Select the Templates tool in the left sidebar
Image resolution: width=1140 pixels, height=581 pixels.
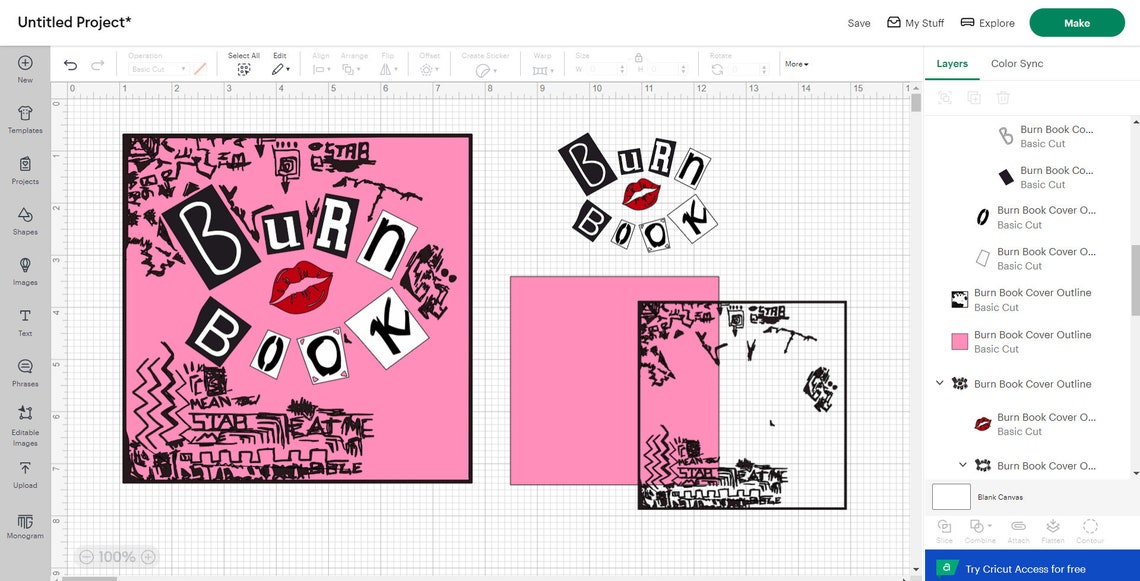pyautogui.click(x=25, y=118)
